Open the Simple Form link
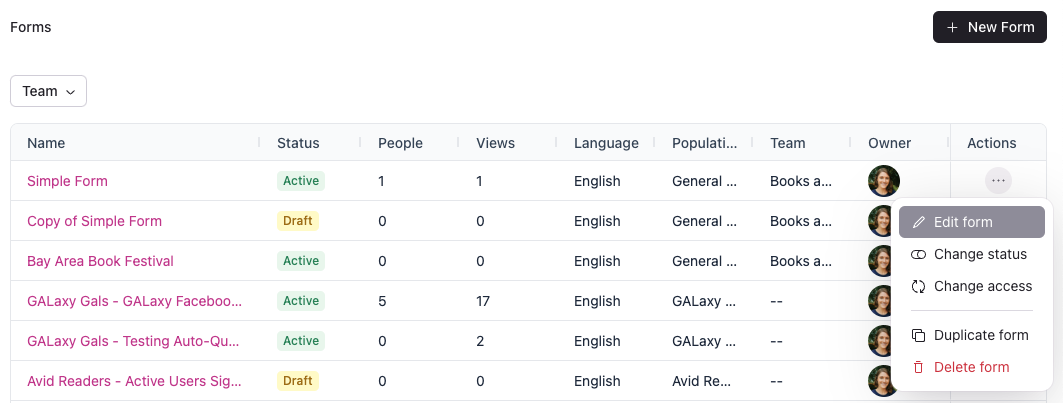The image size is (1063, 403). (x=67, y=181)
